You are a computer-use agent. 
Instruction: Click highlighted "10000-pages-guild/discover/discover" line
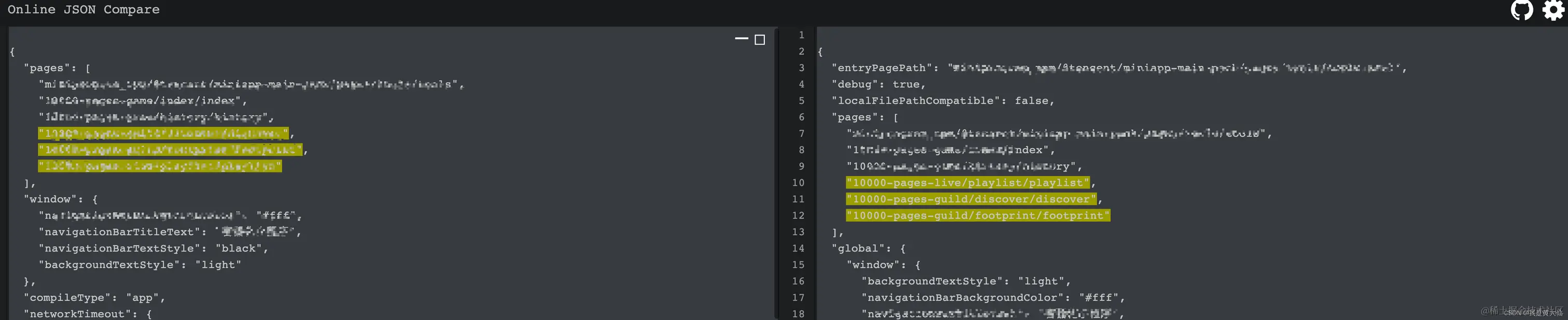pyautogui.click(x=972, y=199)
